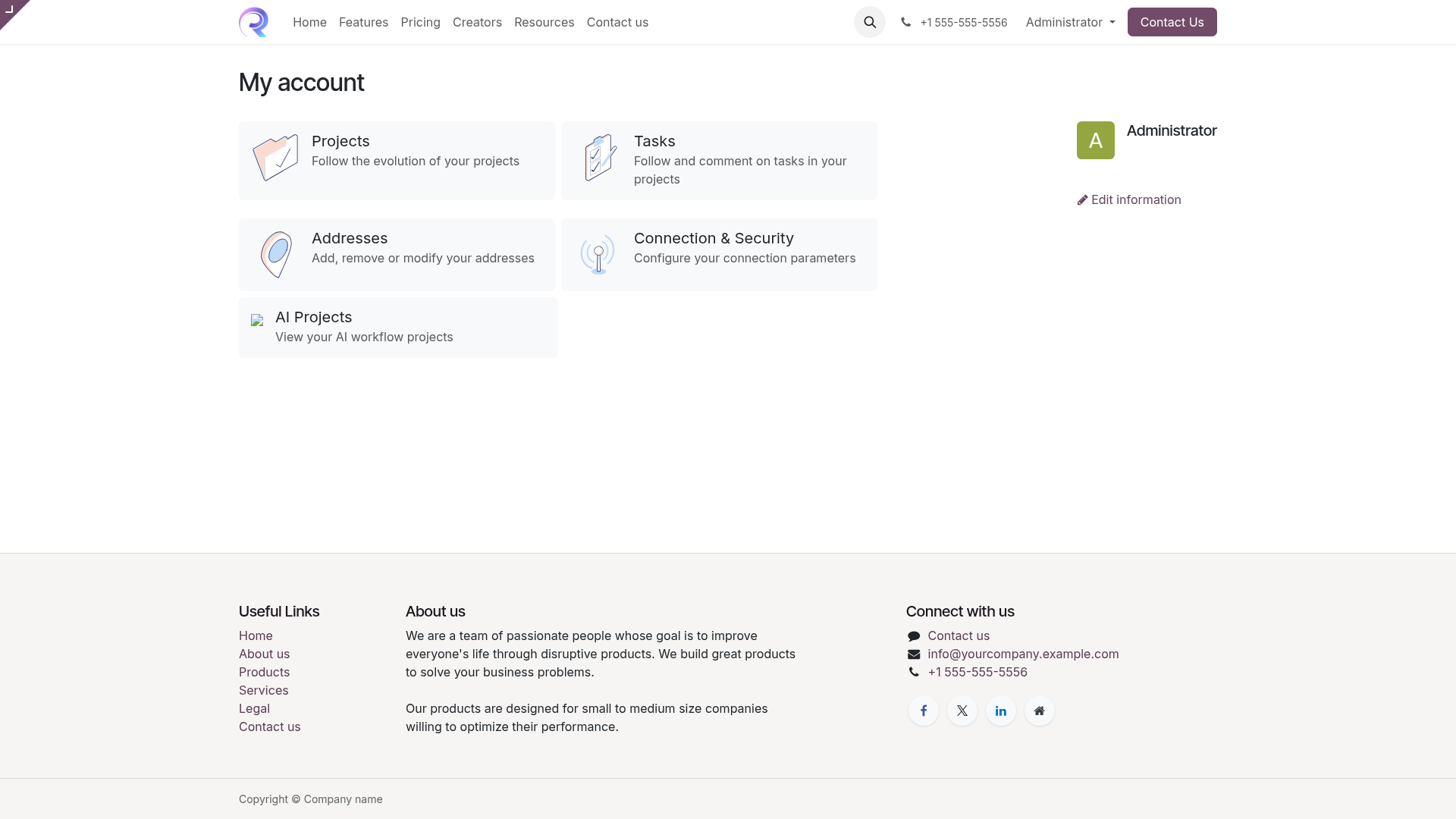Click the company logo in the navbar

coord(253,22)
